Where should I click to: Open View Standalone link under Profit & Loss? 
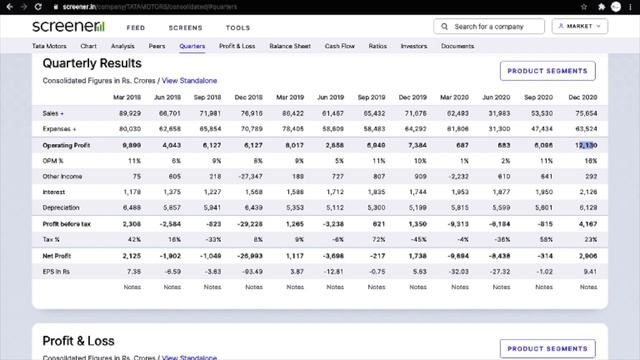click(x=189, y=357)
